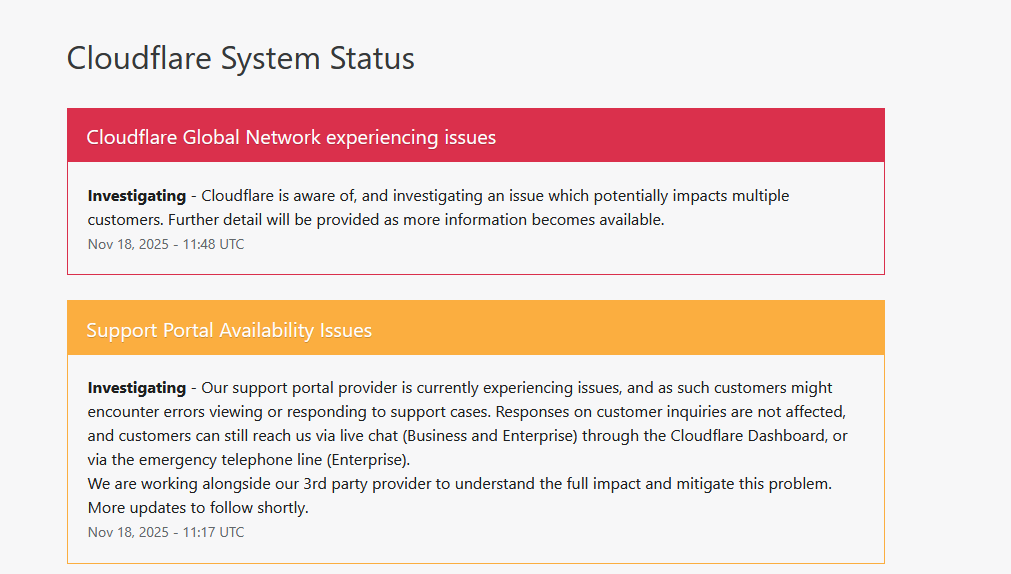Open the Support Portal Availability Issues incident
1011x574 pixels.
[x=229, y=330]
